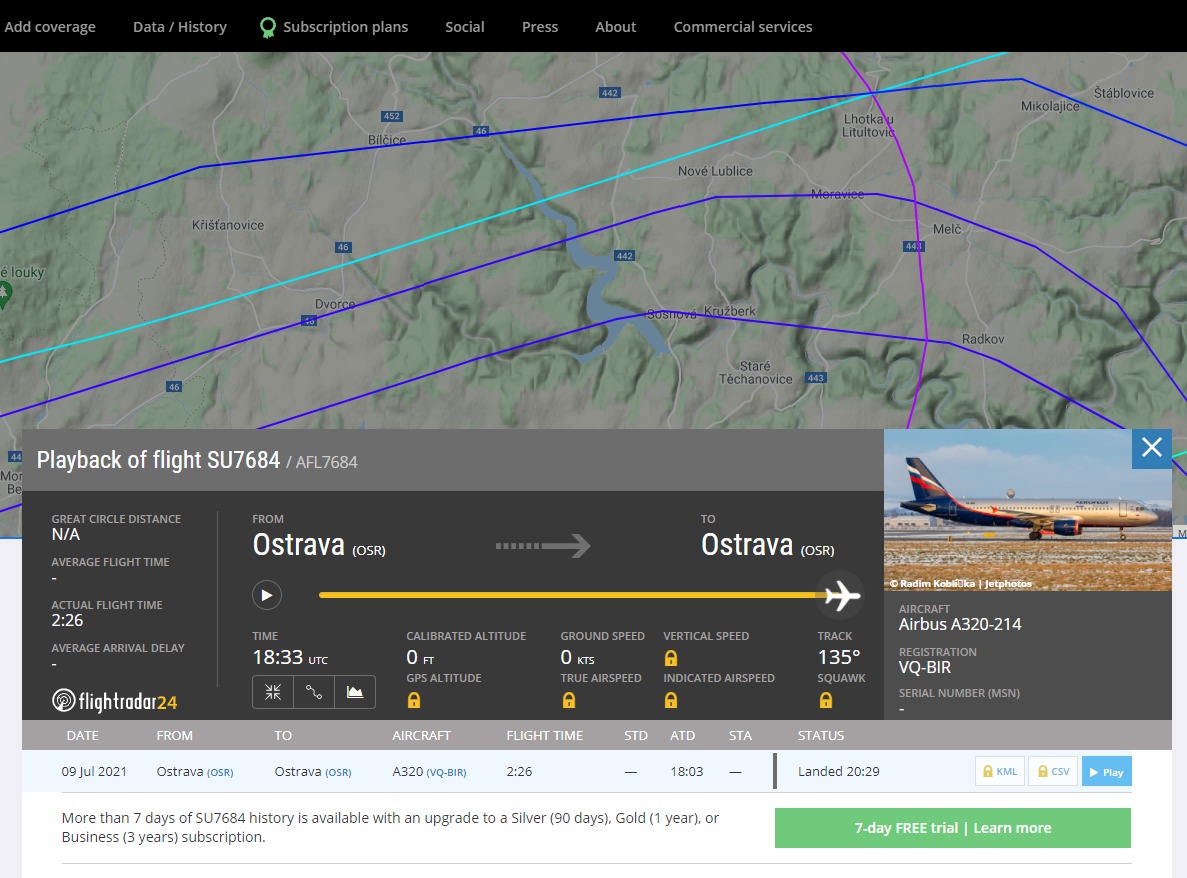Viewport: 1187px width, 878px height.
Task: Toggle the flight route path icon
Action: [x=314, y=692]
